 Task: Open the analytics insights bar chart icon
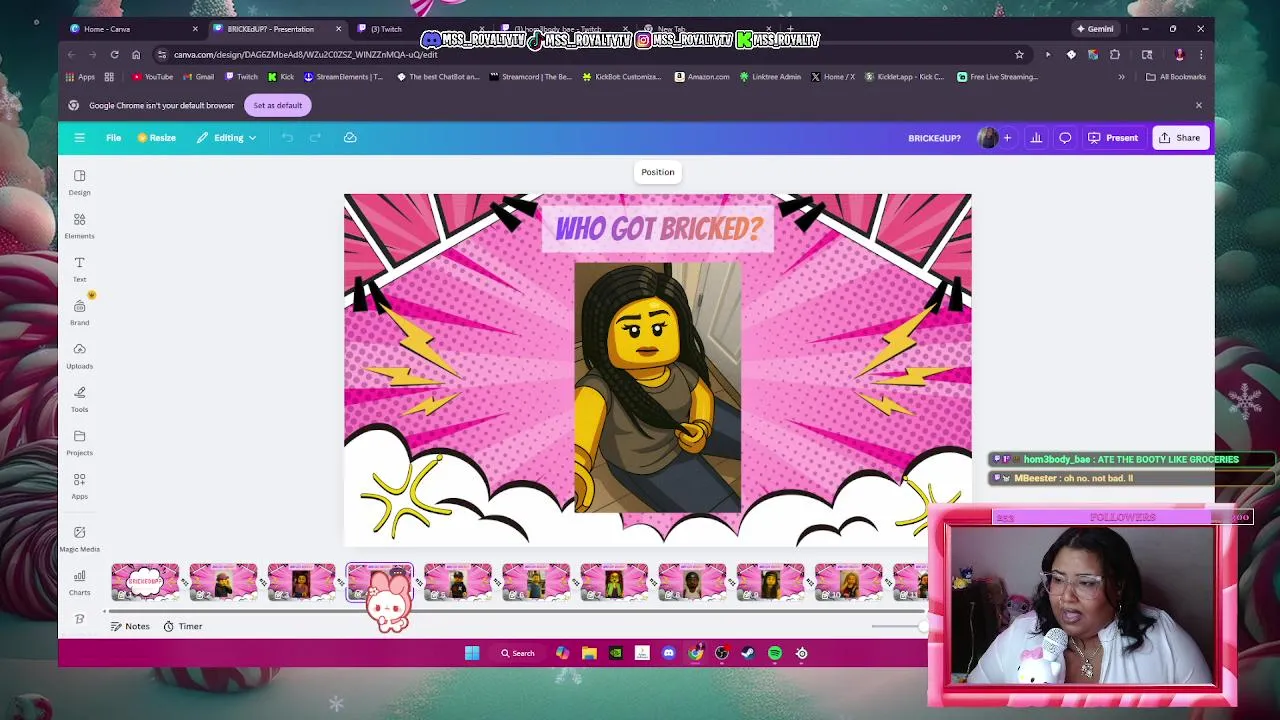click(1036, 138)
